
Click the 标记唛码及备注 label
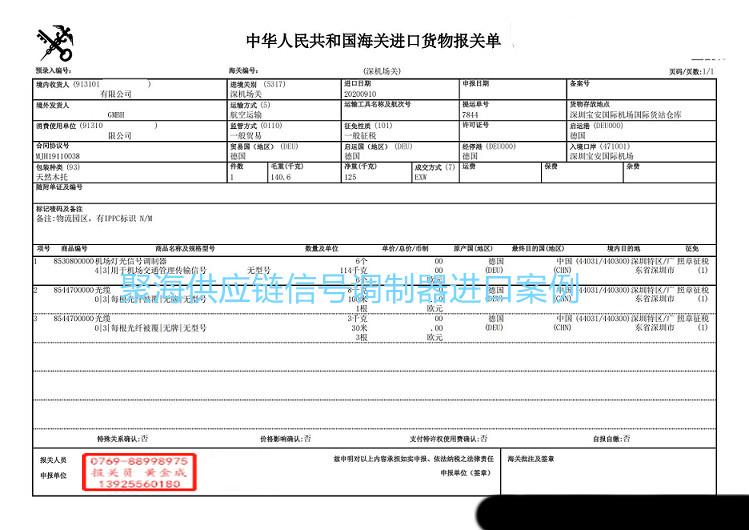(59, 209)
